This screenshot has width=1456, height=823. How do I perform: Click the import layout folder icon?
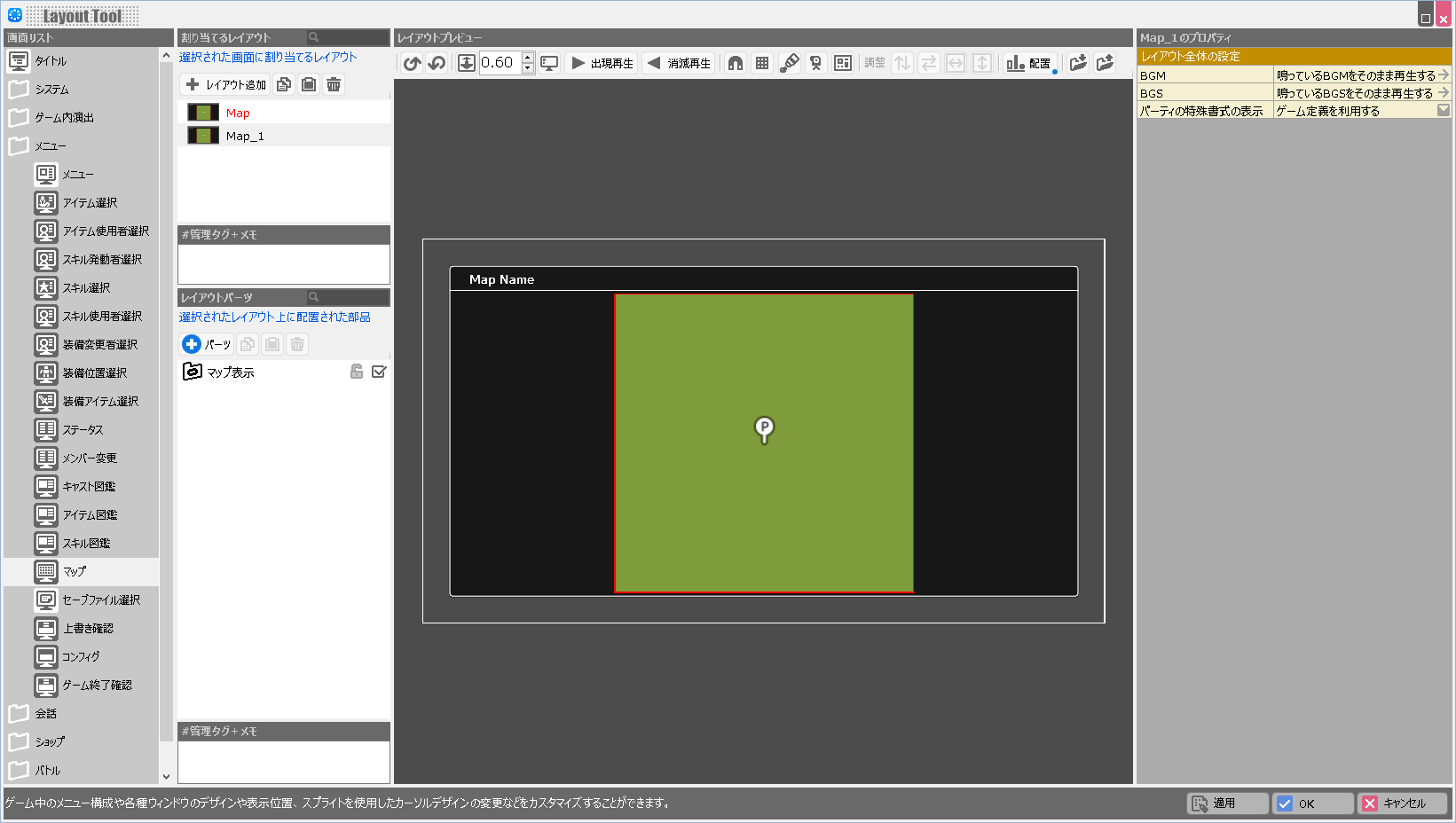click(x=1078, y=63)
